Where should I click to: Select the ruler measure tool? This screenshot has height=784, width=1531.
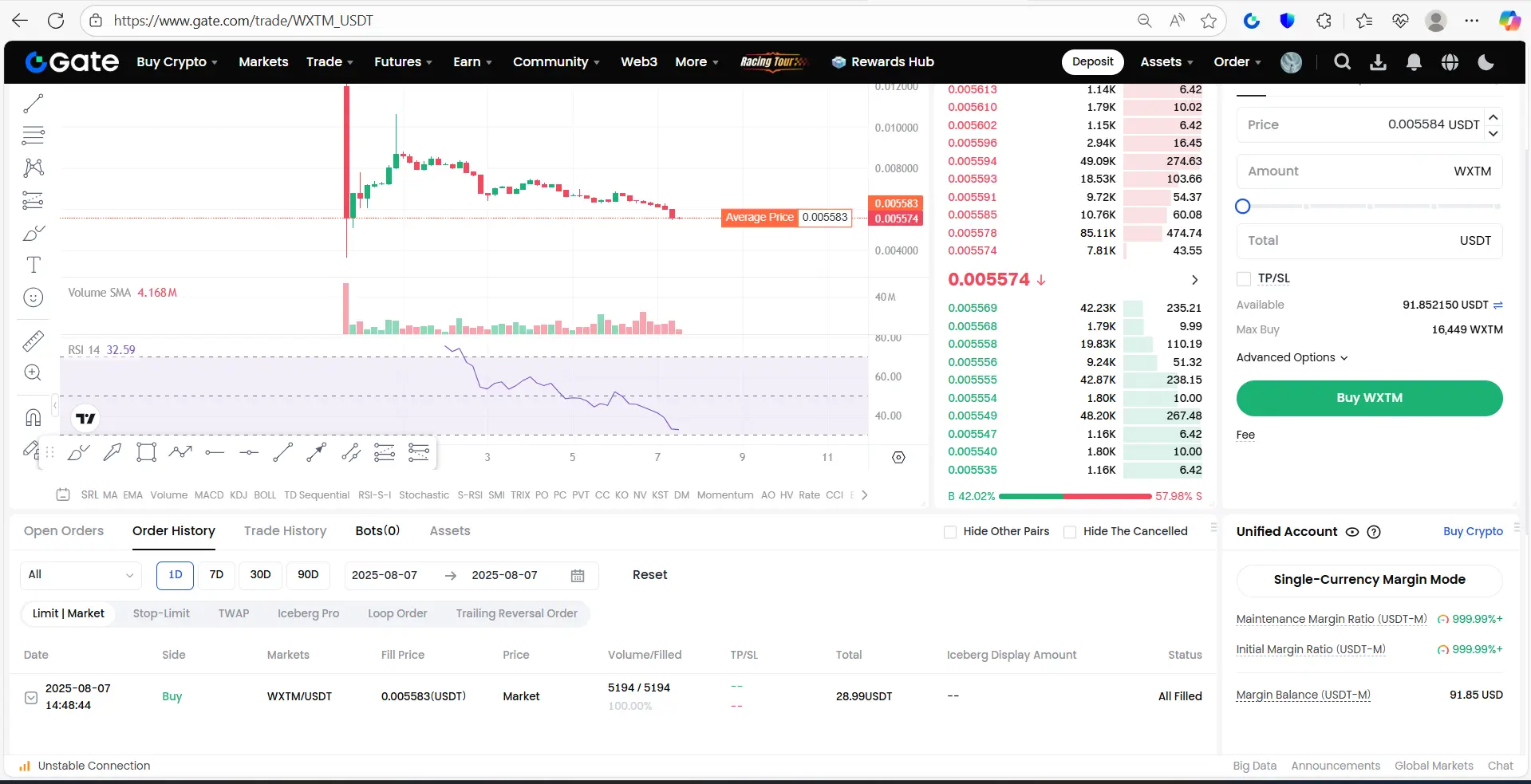[33, 341]
